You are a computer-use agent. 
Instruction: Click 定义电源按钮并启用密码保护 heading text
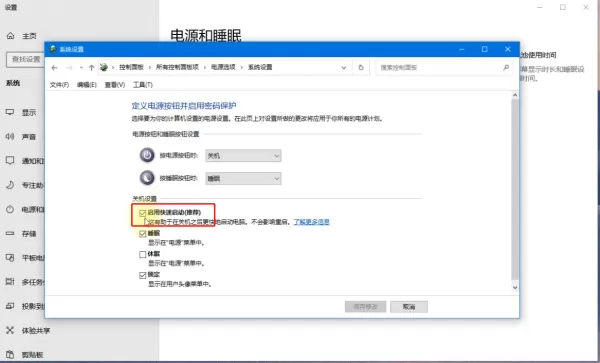[184, 106]
